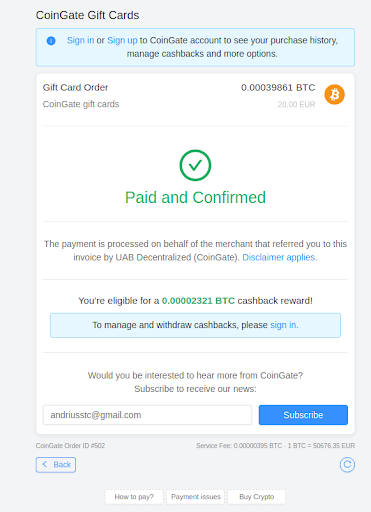
Task: Follow the sign in link for cashbacks
Action: coord(284,325)
